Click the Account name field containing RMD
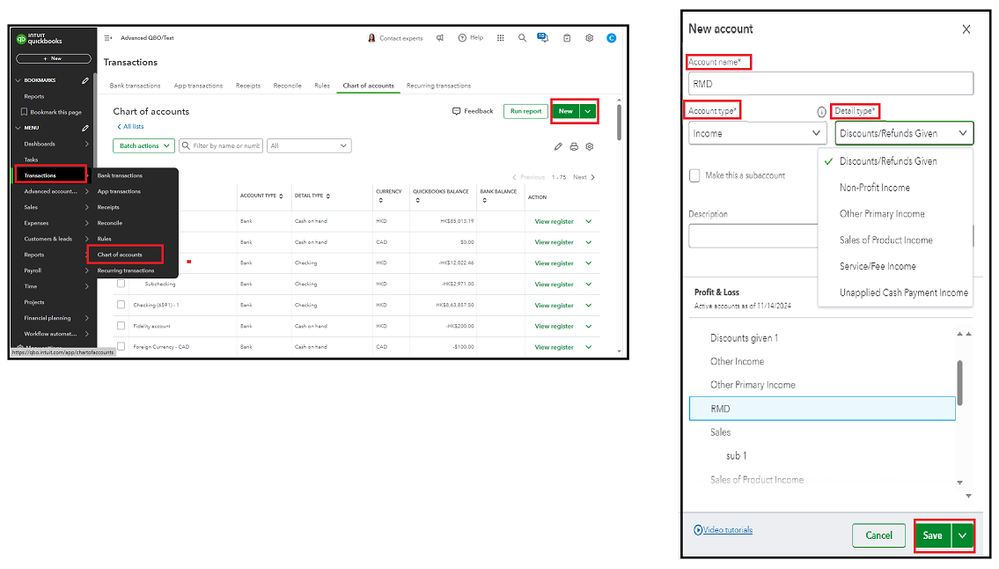The height and width of the screenshot is (569, 999). click(831, 83)
